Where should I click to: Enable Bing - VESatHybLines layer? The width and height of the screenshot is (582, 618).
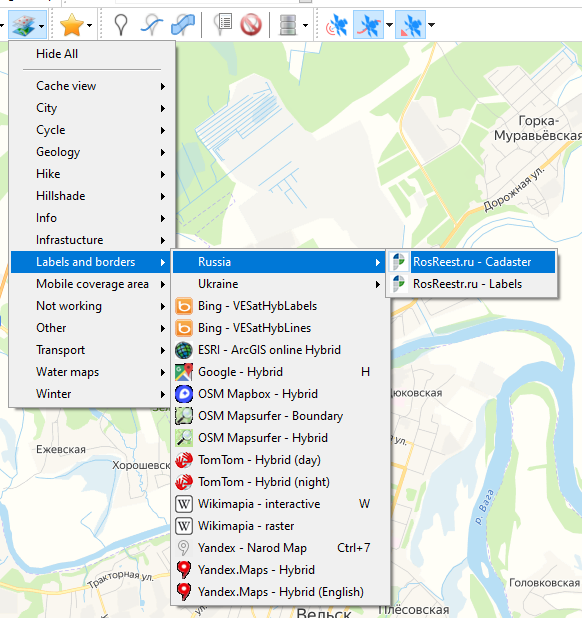pyautogui.click(x=279, y=328)
